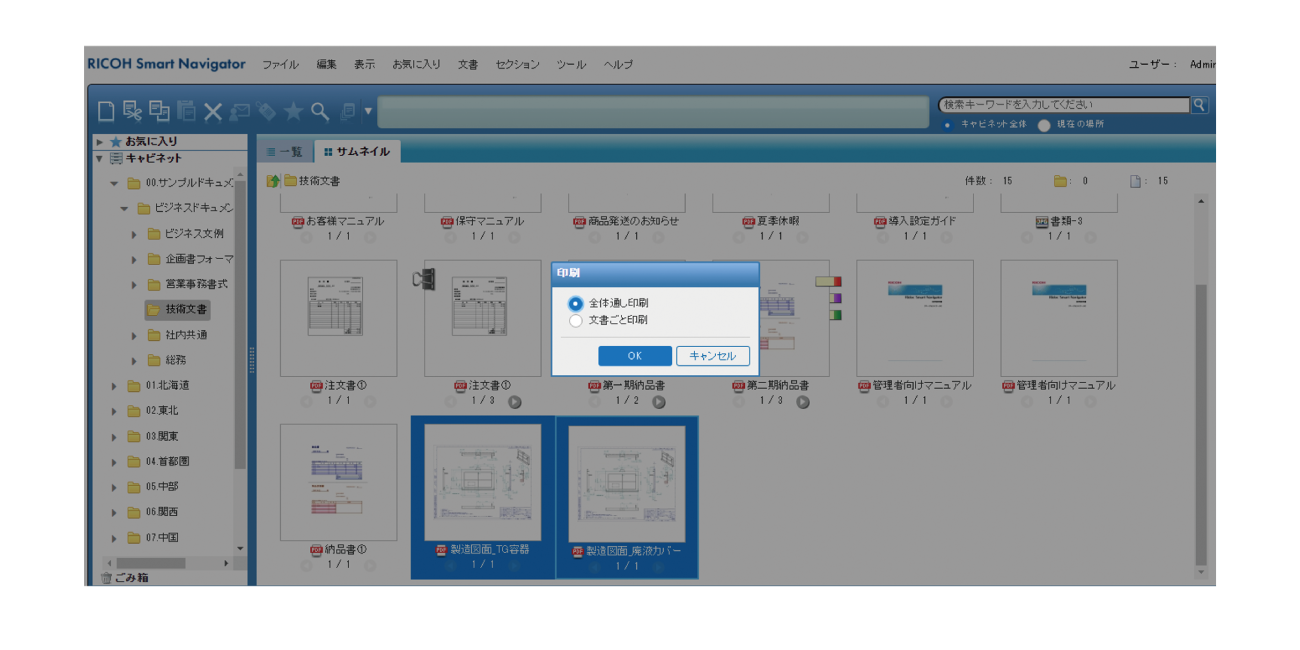Click the OK button in print dialog

pos(636,355)
